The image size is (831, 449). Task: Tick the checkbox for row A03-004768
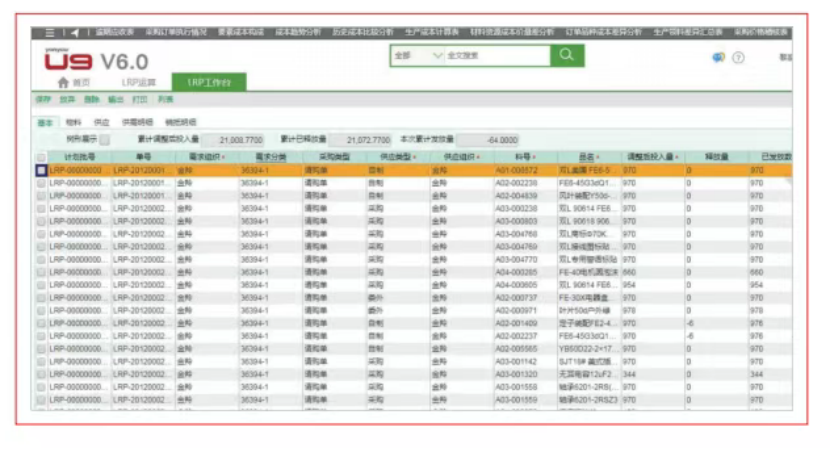pos(41,234)
